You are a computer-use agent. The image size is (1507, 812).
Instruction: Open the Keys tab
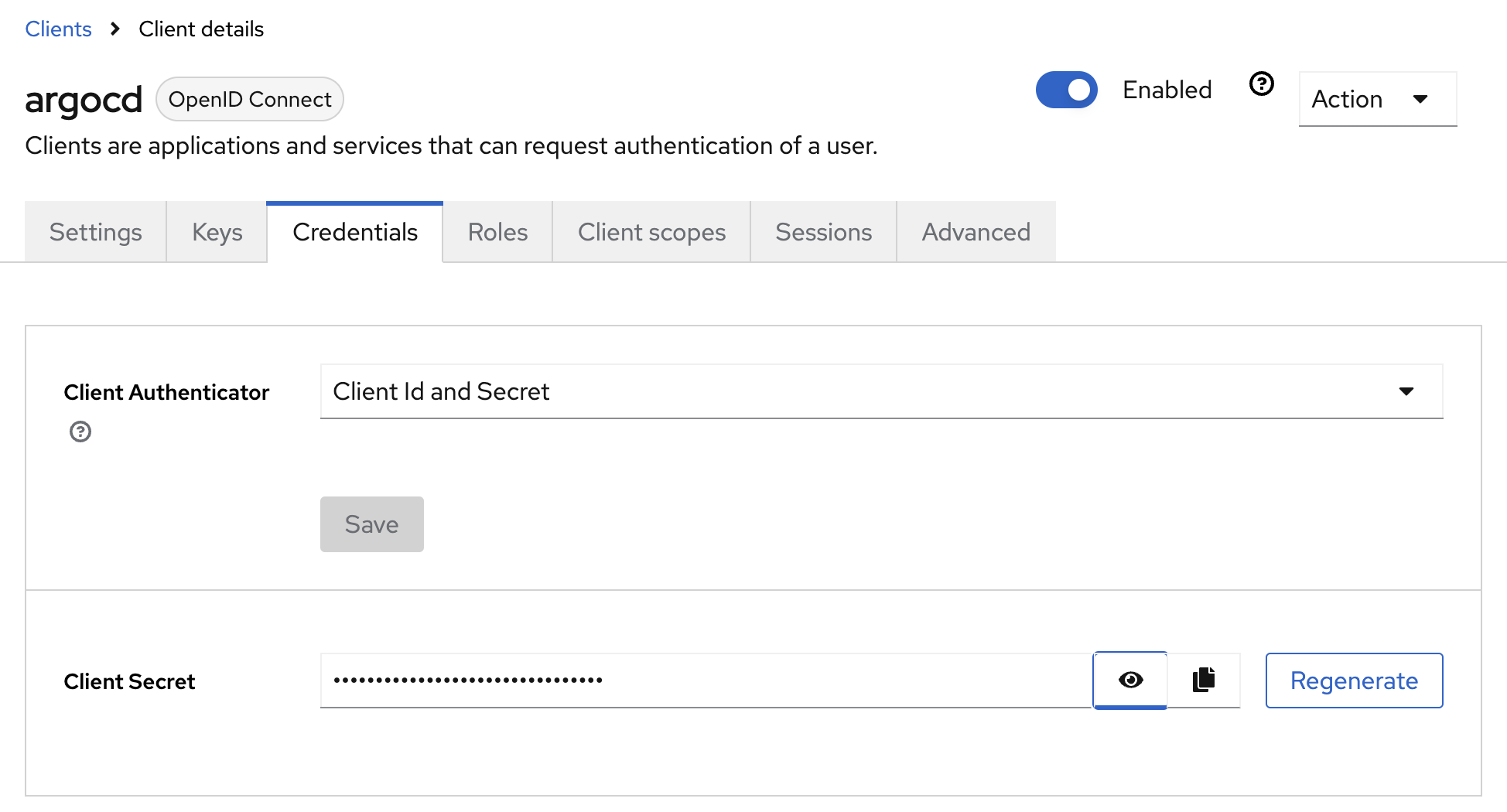tap(217, 232)
